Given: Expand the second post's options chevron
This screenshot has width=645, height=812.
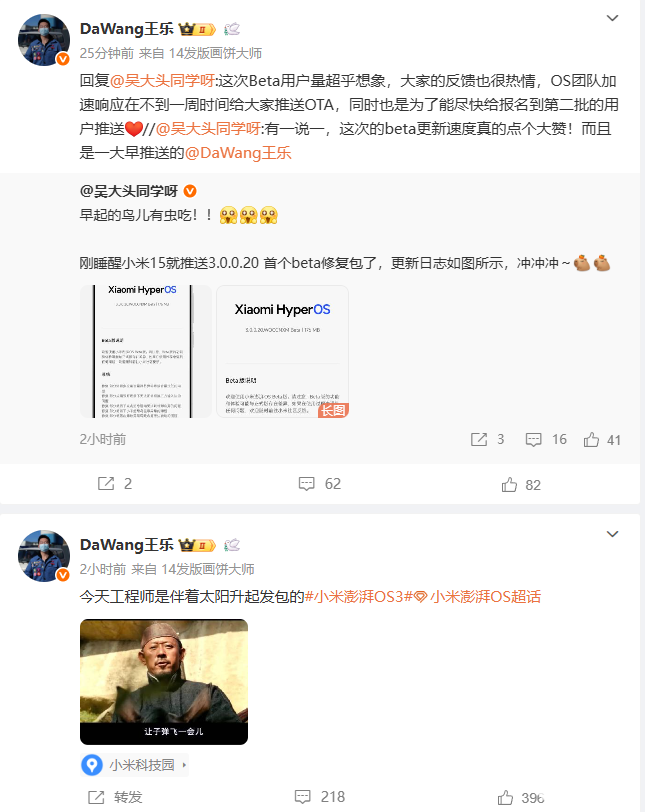Looking at the screenshot, I should click(x=612, y=534).
